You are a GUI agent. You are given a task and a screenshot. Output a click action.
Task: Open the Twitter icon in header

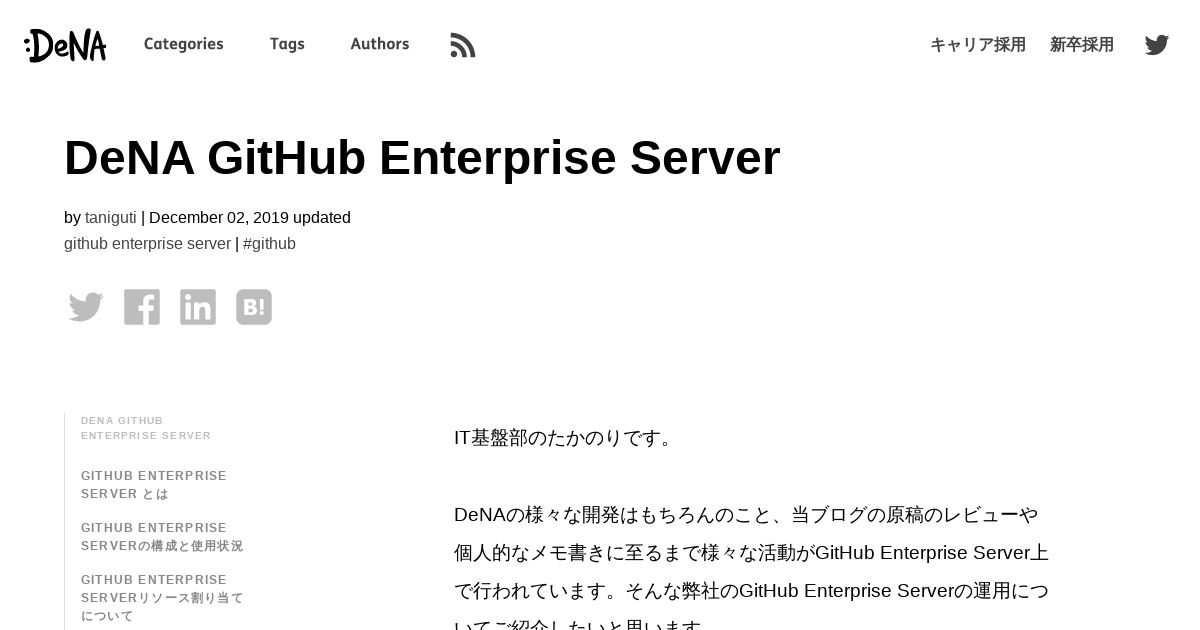point(1157,45)
